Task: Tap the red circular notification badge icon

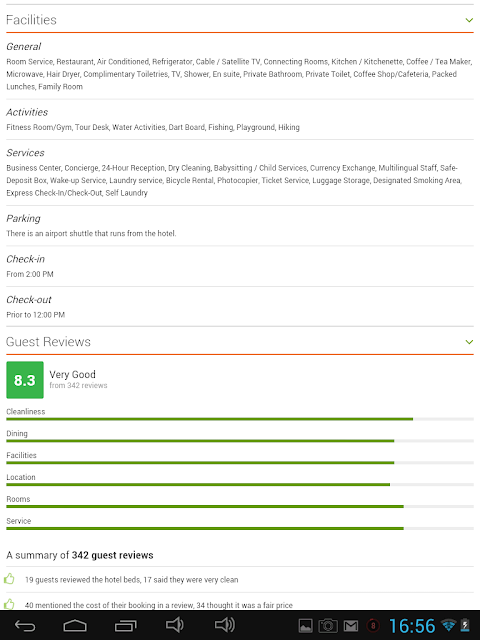Action: 373,625
